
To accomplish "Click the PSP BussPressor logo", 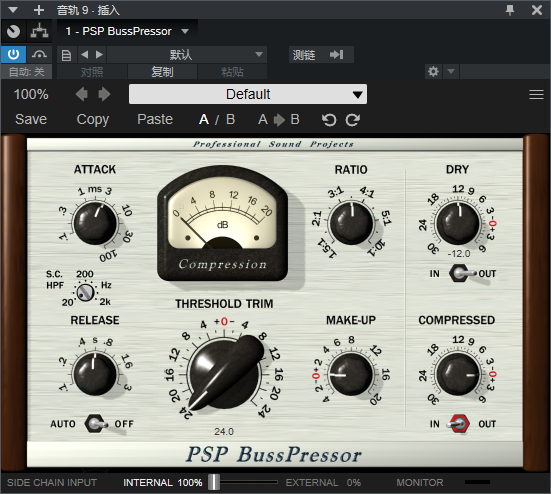I will (x=274, y=455).
